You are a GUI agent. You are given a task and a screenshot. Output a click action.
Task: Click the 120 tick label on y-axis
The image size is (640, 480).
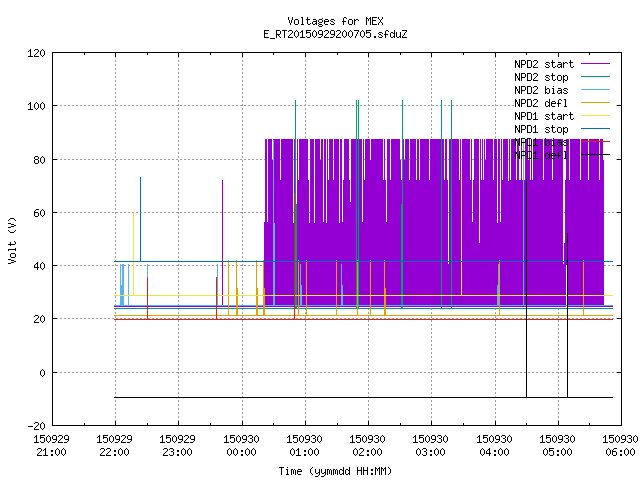[36, 53]
